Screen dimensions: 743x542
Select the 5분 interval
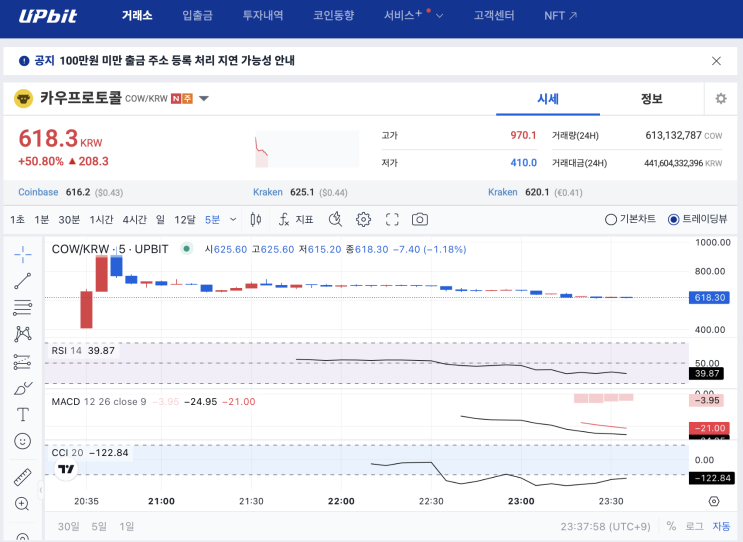[212, 220]
